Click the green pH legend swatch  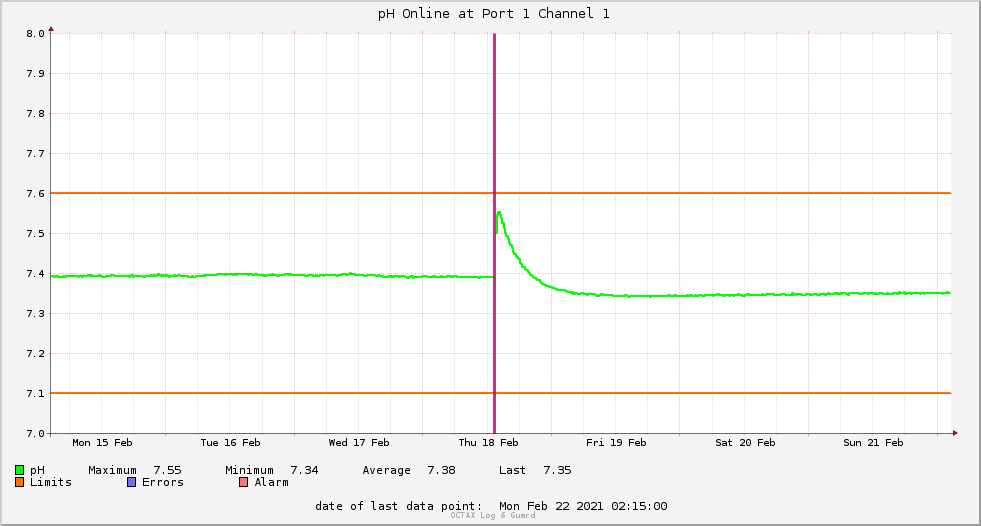(19, 470)
